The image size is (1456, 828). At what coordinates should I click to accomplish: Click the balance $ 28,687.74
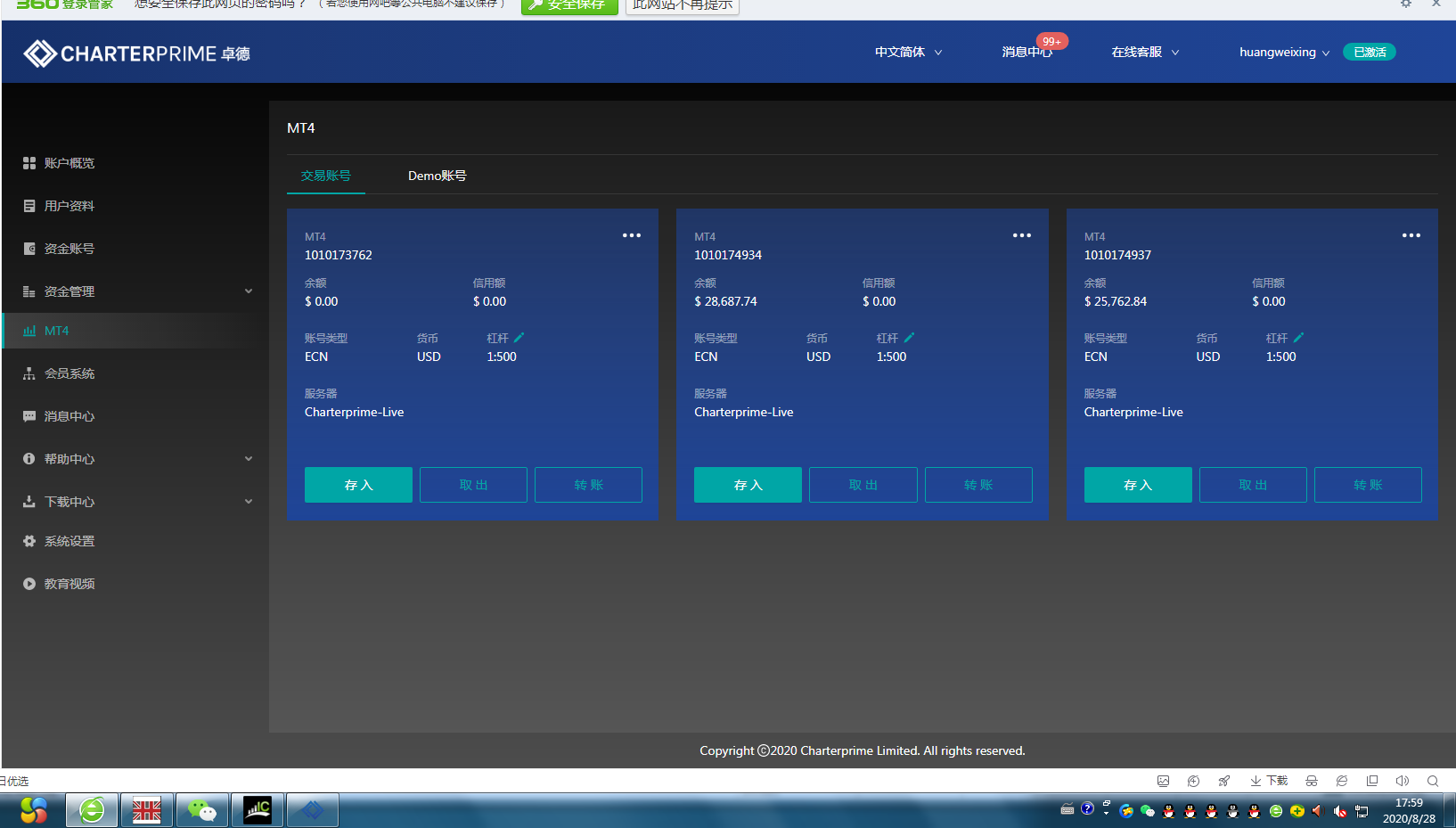725,301
